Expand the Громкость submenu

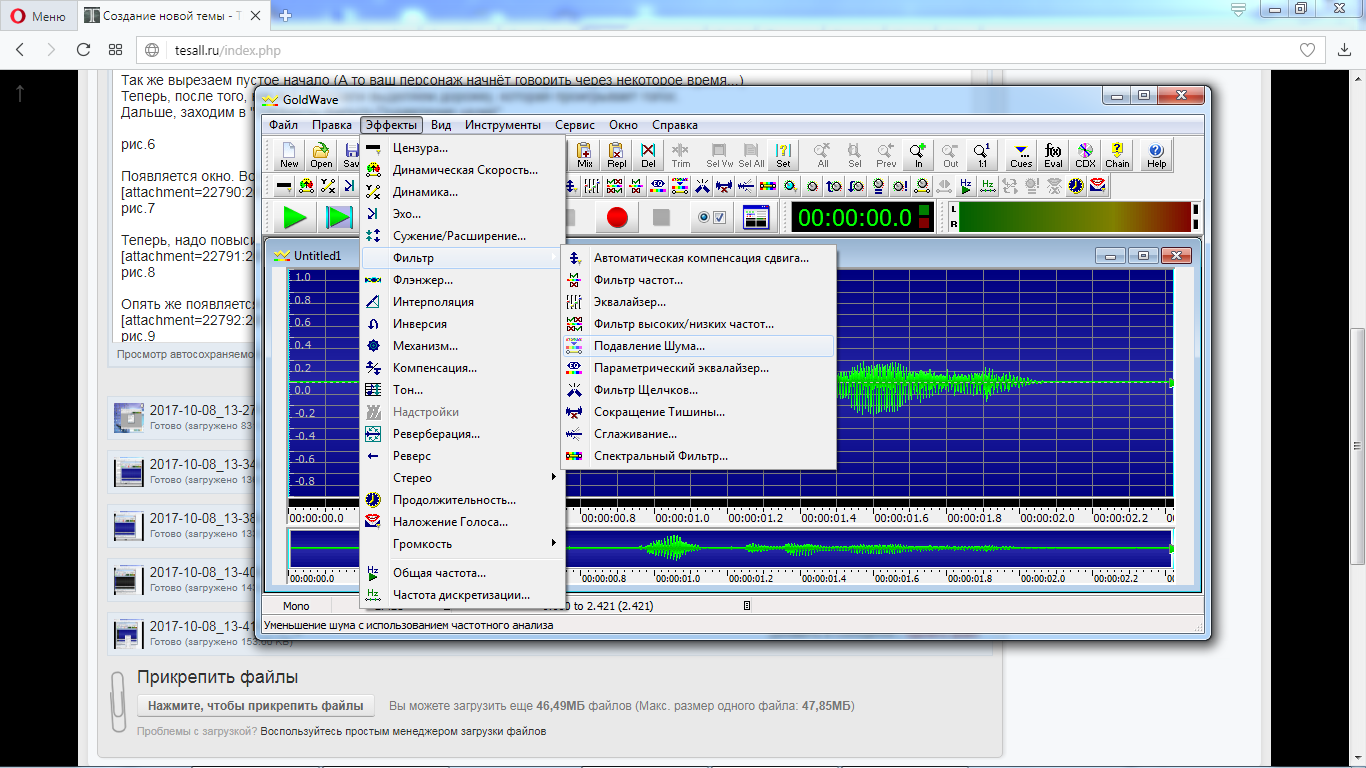click(462, 544)
